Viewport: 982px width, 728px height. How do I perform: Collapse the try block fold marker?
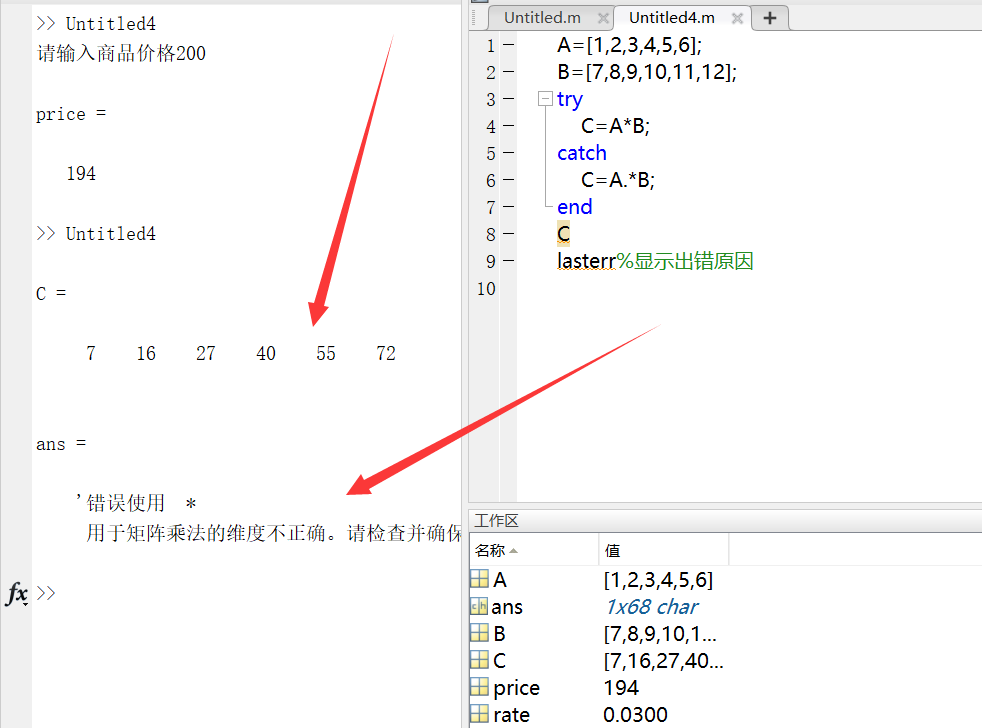545,99
